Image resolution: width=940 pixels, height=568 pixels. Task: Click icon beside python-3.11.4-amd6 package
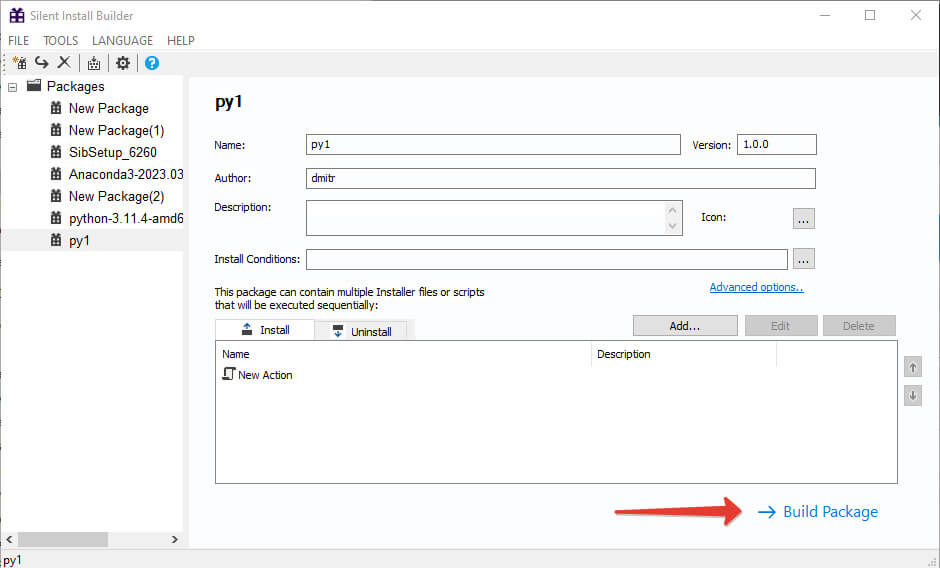56,218
